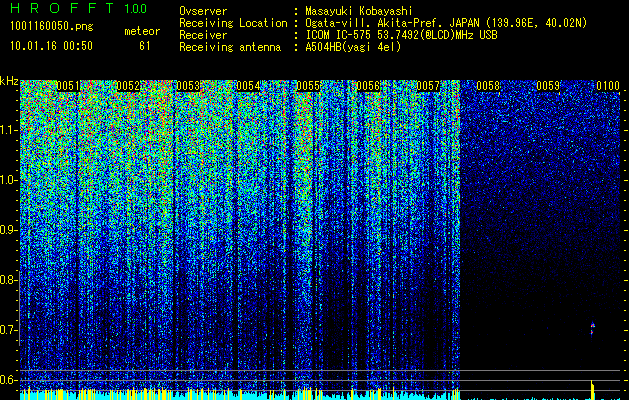629x400 pixels.
Task: Click the 1.1 frequency axis label
Action: [8, 130]
